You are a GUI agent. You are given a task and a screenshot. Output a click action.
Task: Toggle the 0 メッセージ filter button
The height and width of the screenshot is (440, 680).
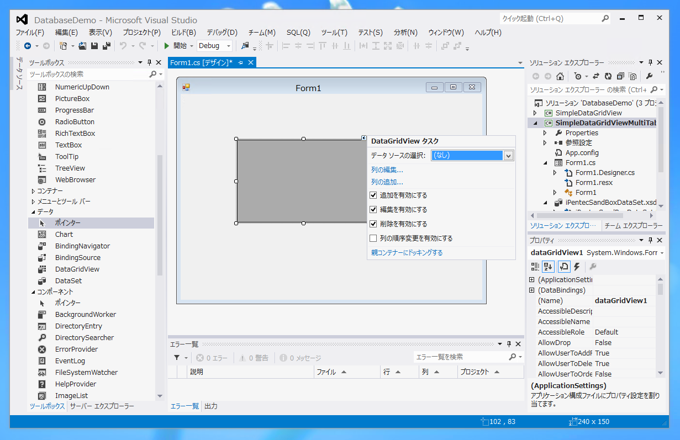pyautogui.click(x=301, y=358)
